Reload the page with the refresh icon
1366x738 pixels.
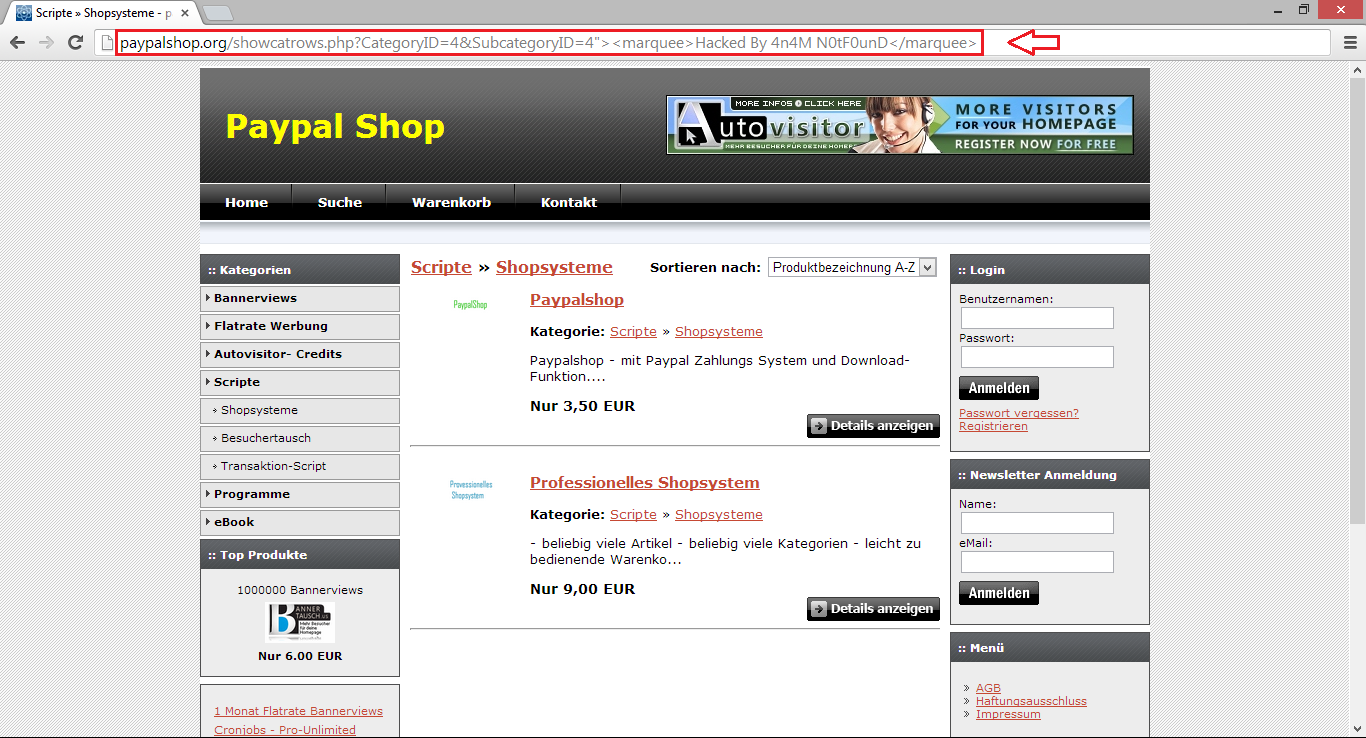tap(75, 42)
